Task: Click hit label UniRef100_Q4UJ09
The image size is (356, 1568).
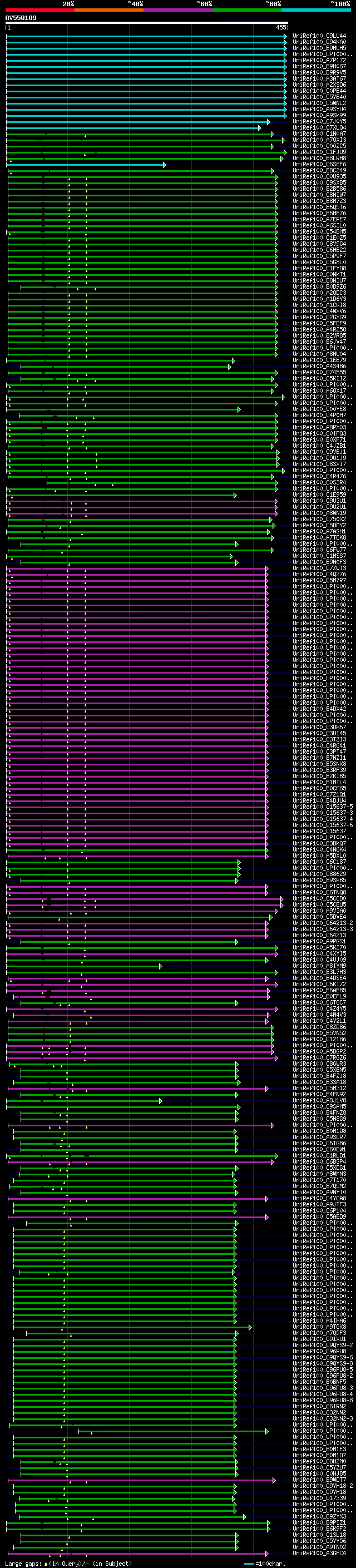Action: pyautogui.click(x=319, y=959)
